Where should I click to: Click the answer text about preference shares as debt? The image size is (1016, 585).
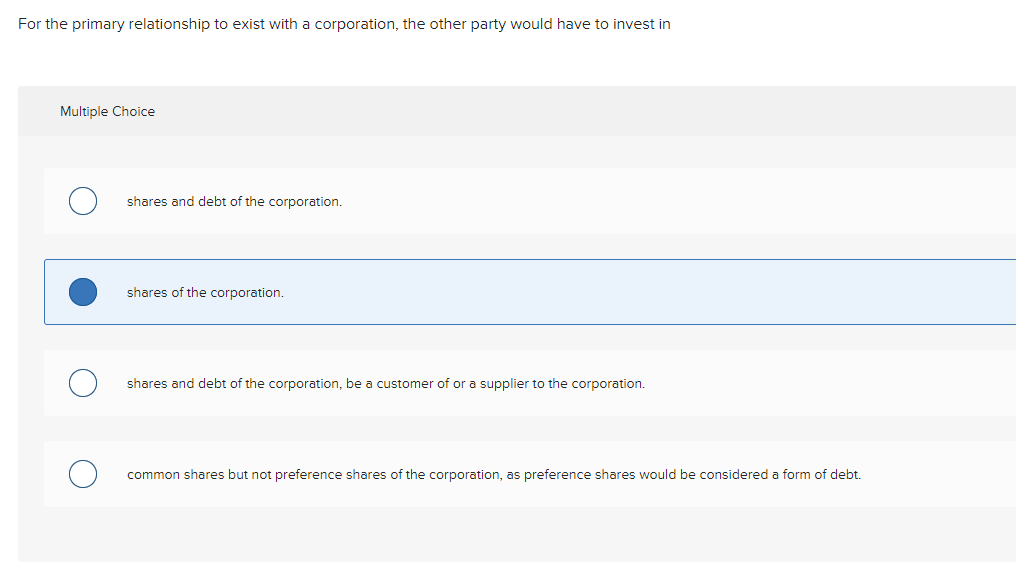tap(493, 475)
